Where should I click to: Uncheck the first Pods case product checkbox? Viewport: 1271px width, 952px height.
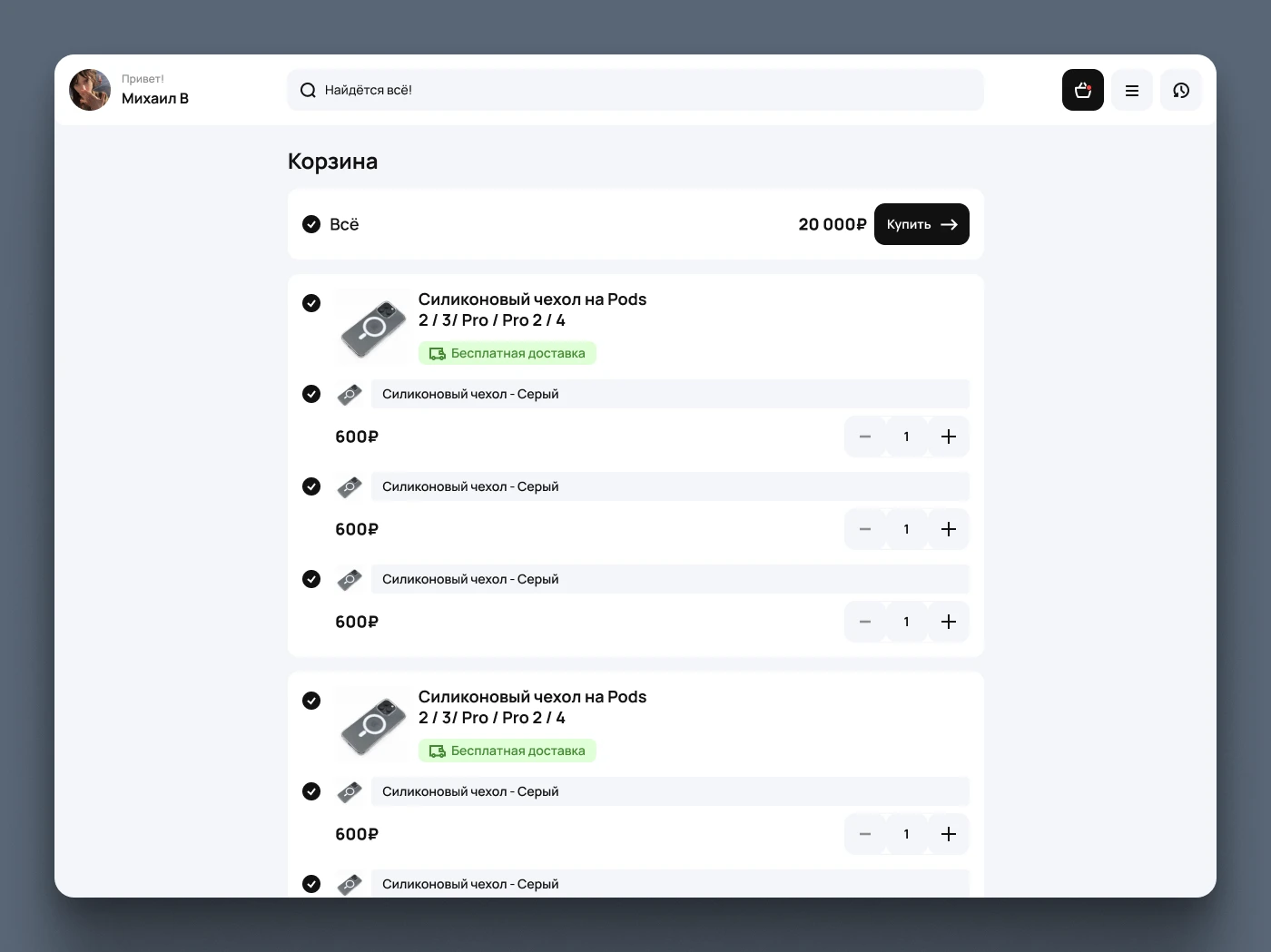coord(311,303)
